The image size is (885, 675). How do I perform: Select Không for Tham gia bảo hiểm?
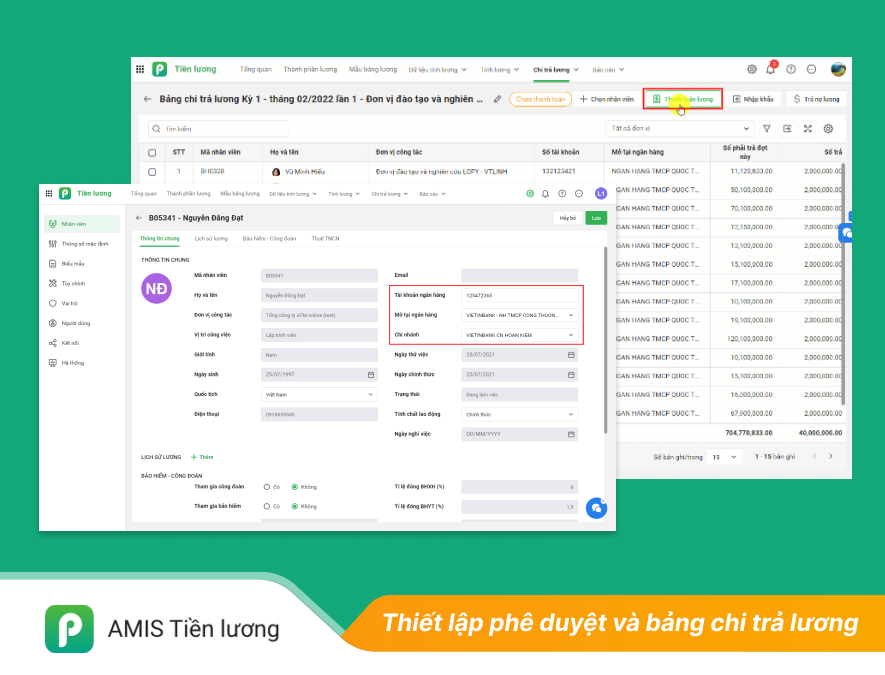click(x=295, y=506)
